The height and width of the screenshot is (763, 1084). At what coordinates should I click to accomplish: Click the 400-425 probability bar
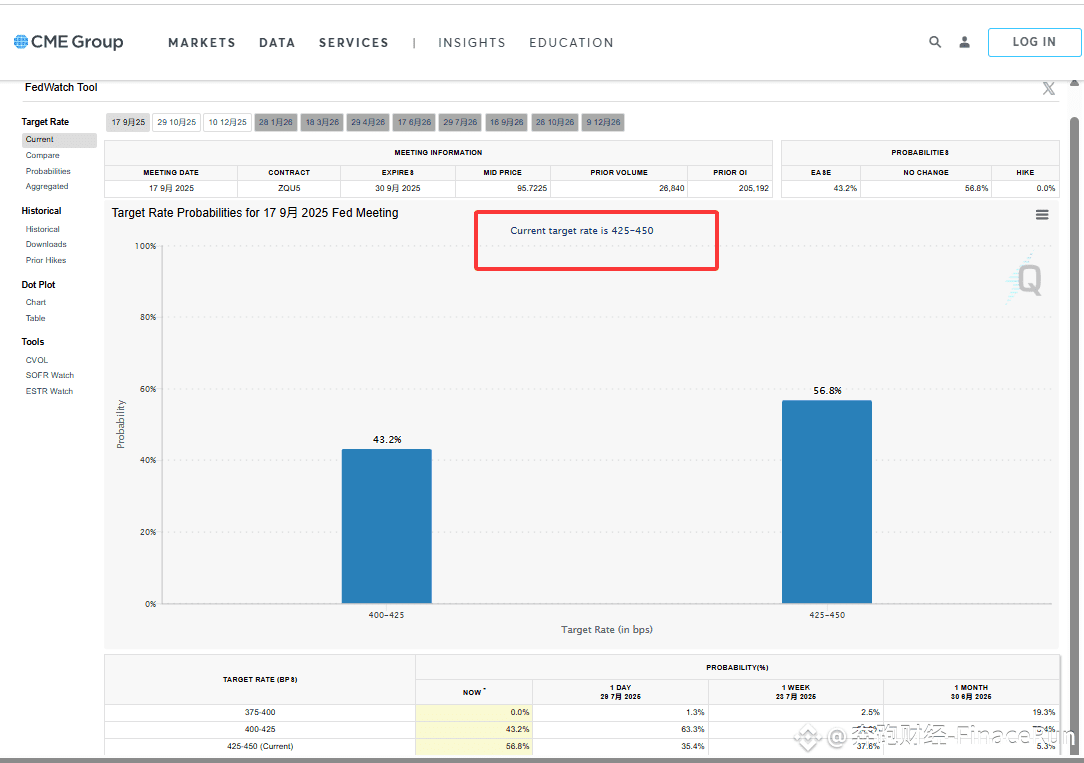386,526
